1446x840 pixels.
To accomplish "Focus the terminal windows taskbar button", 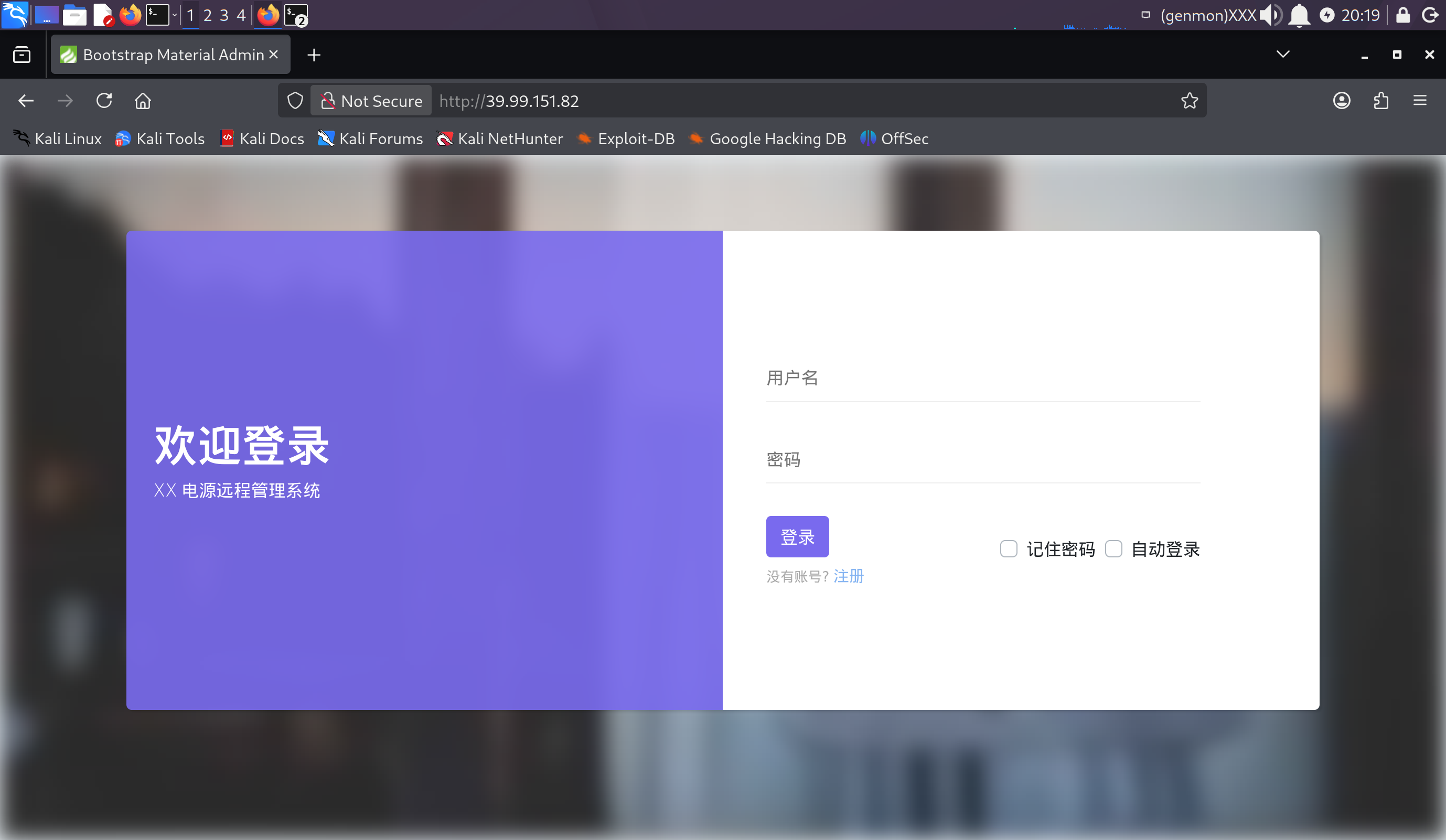I will [296, 15].
